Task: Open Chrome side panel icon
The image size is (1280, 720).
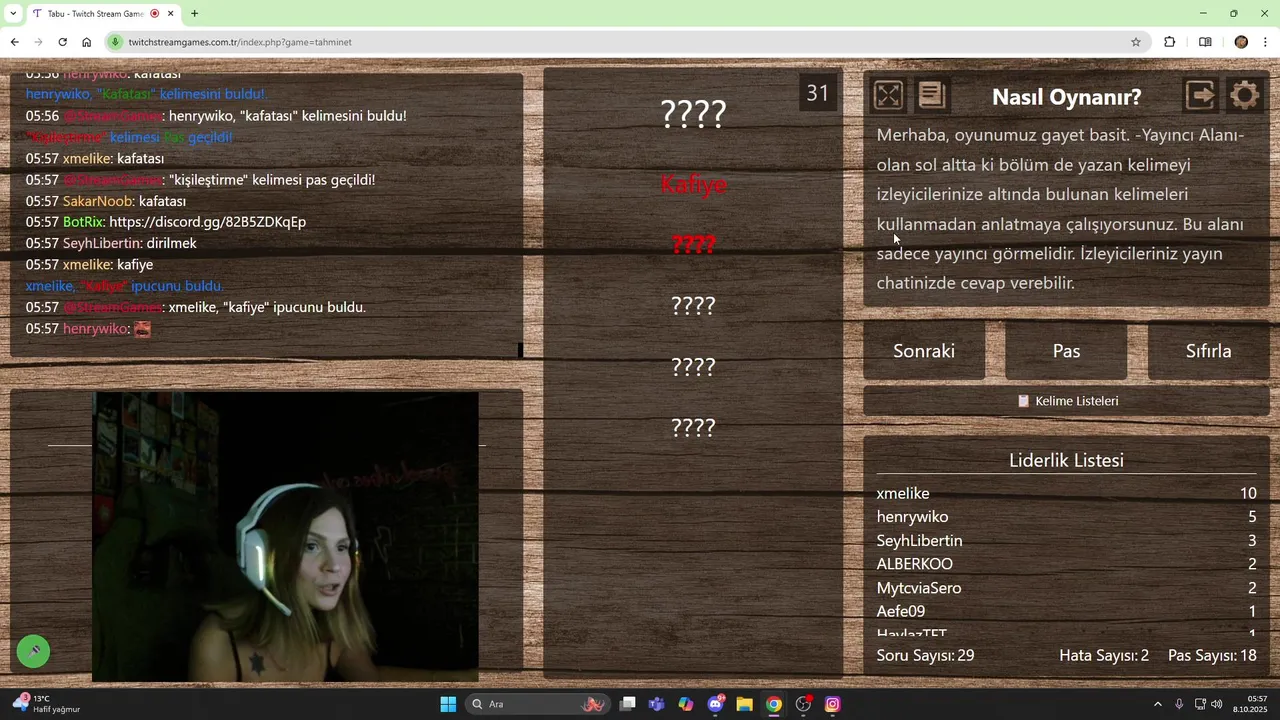Action: 1205,42
